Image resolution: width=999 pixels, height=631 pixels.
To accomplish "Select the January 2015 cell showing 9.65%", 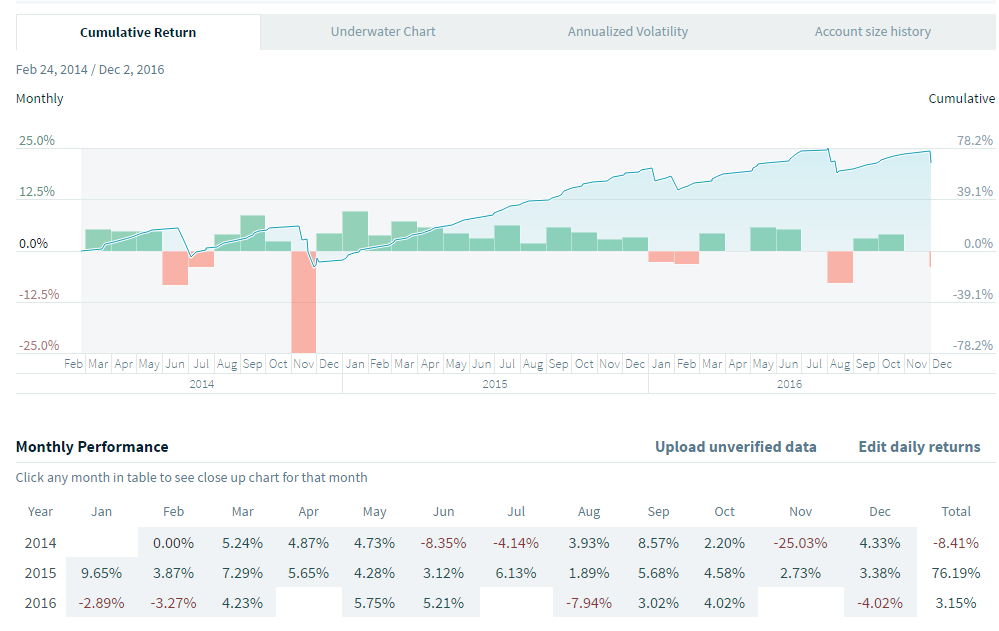I will 101,573.
